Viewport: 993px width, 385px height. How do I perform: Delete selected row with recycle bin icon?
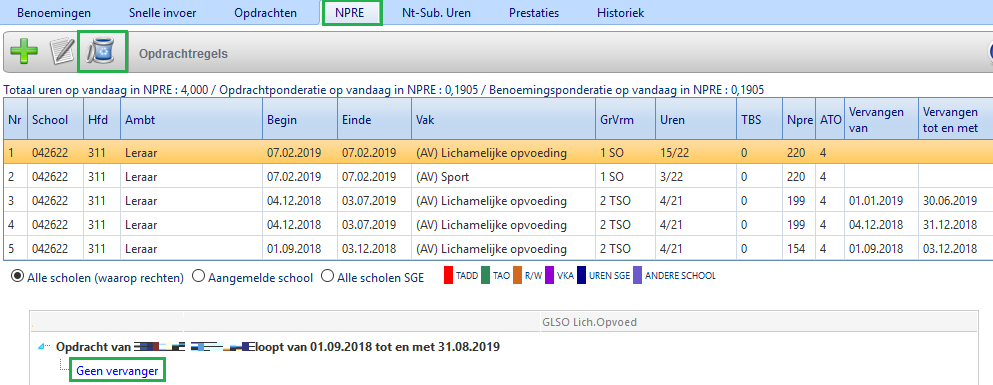coord(101,51)
